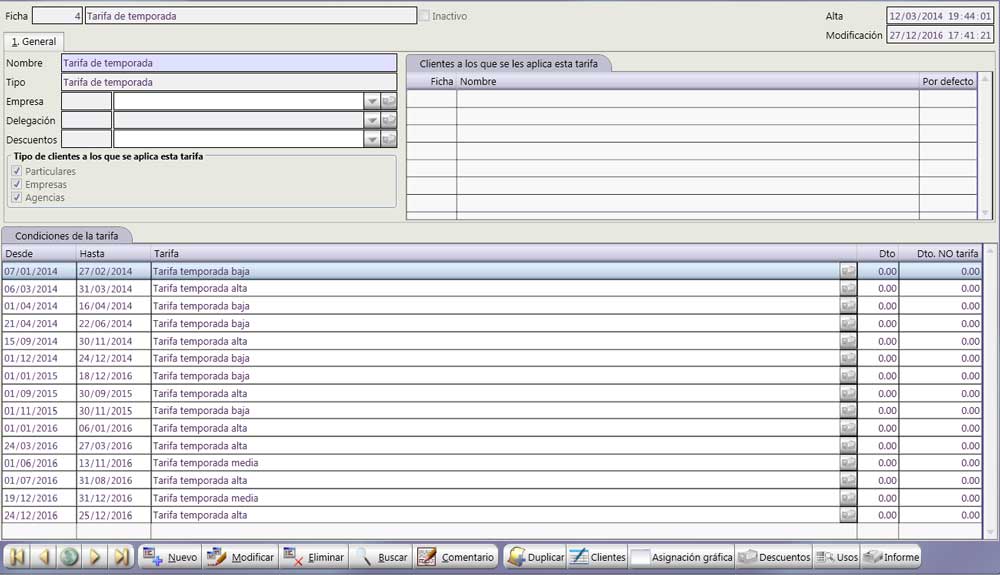Viewport: 1000px width, 575px height.
Task: Click the Ficha number field
Action: [57, 16]
